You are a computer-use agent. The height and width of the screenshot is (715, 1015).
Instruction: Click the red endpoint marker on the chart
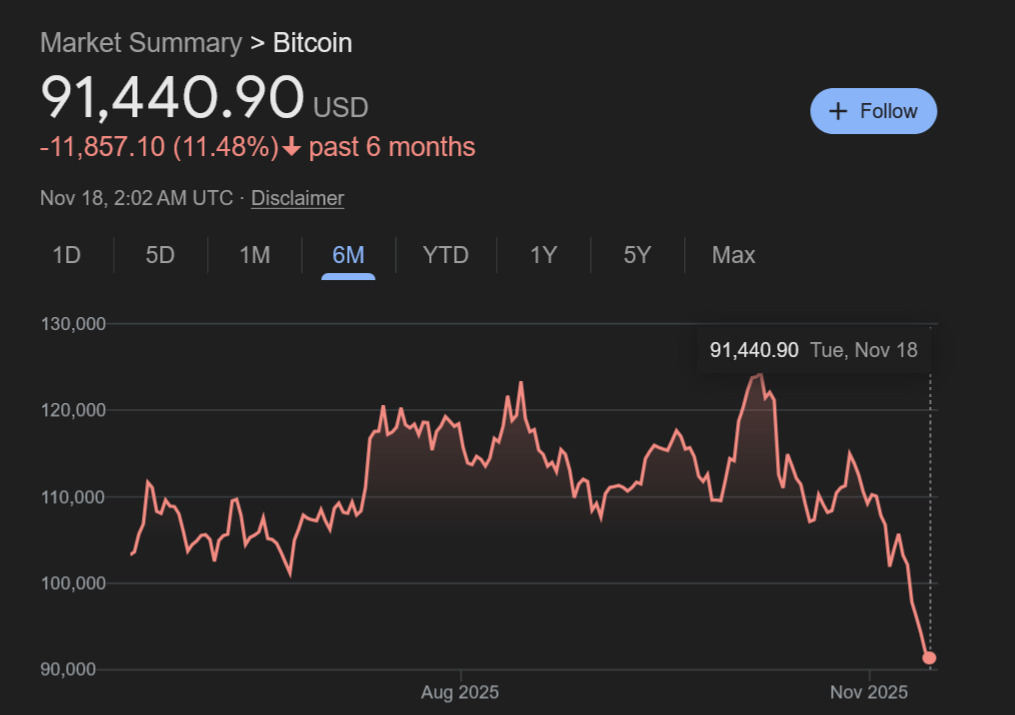(929, 657)
